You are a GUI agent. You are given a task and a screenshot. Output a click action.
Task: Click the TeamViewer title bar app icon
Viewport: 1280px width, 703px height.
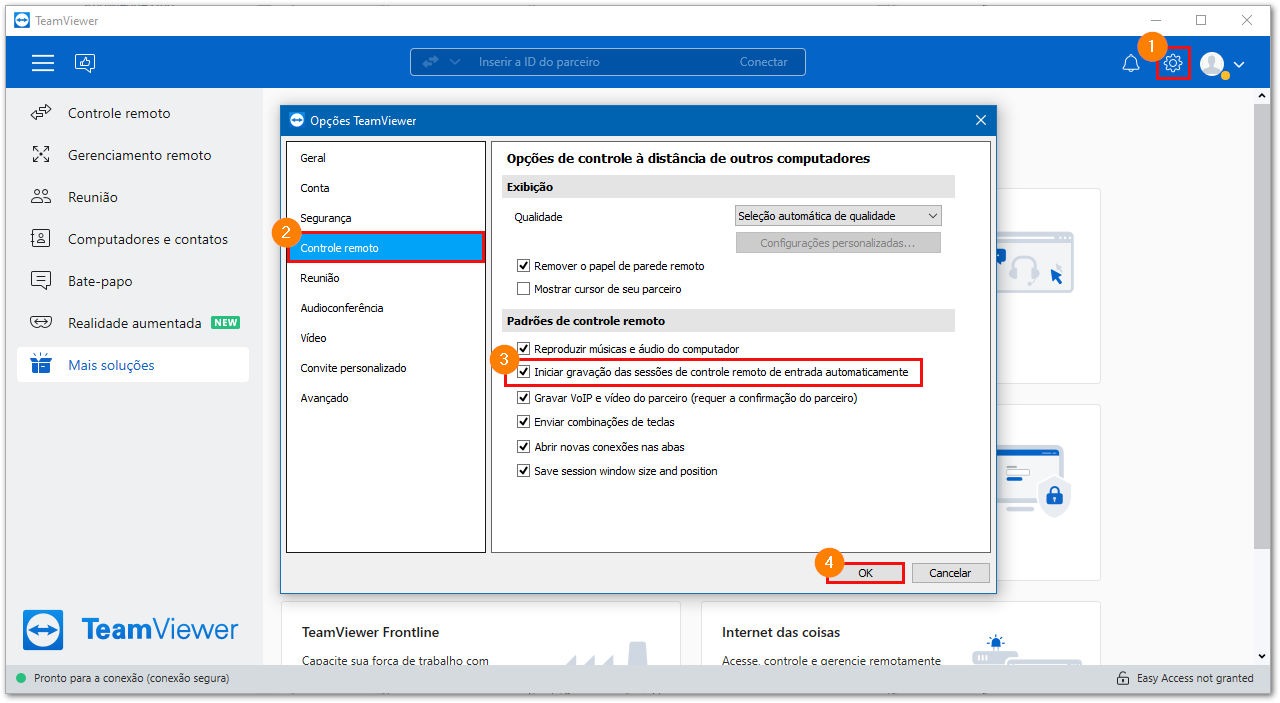(21, 20)
